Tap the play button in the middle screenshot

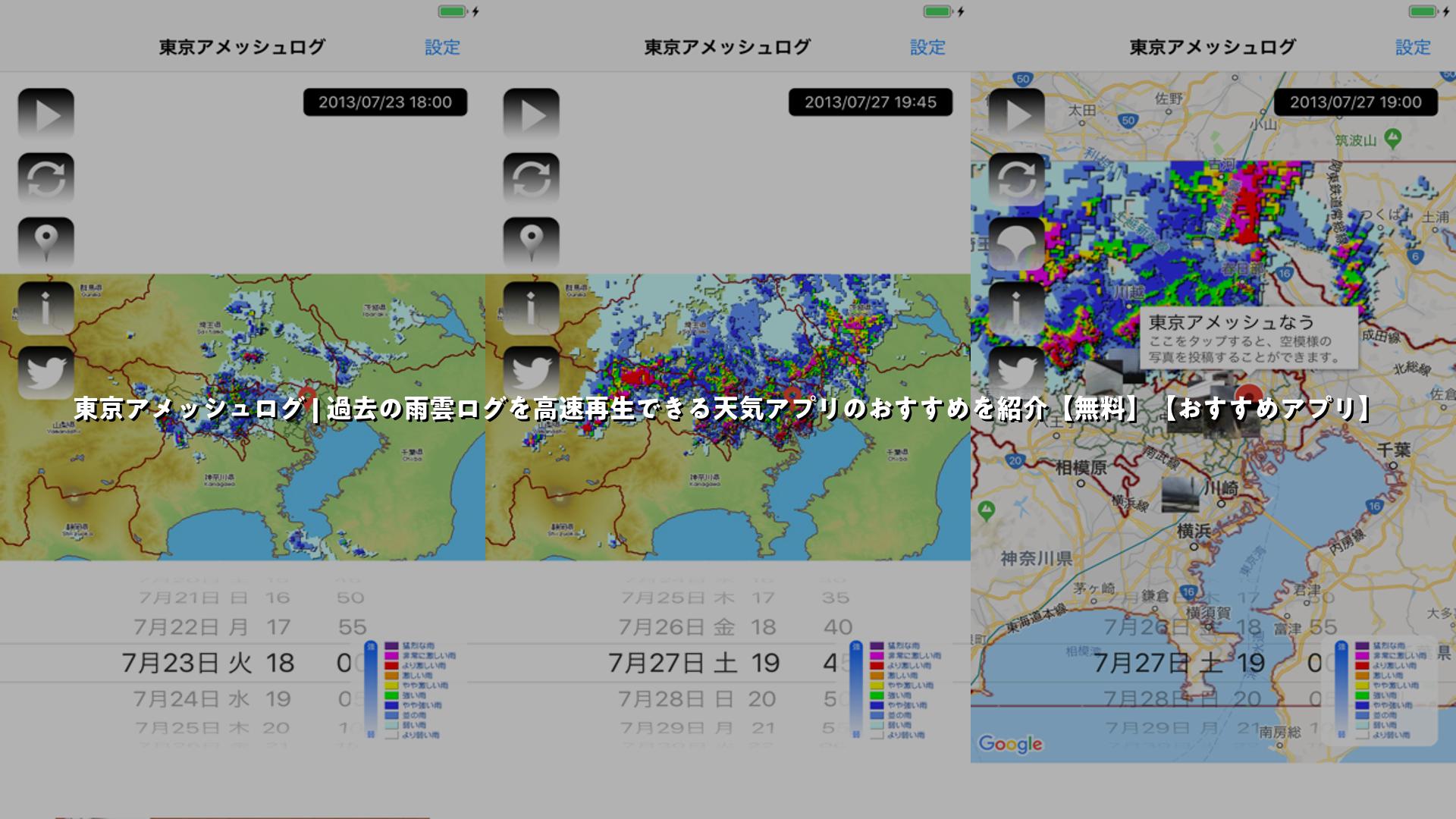(x=532, y=115)
